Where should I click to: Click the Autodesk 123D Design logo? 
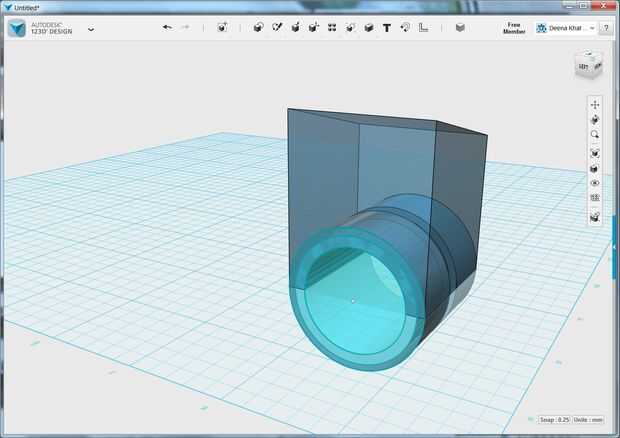17,28
